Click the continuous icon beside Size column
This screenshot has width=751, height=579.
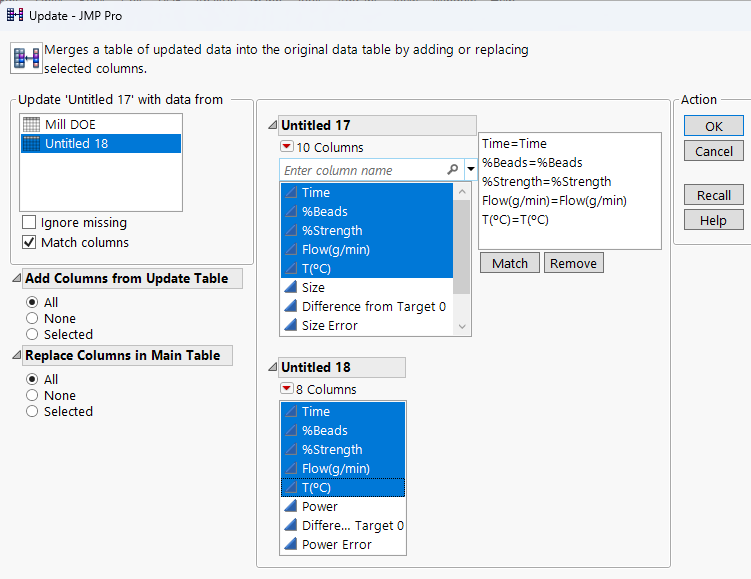pos(290,288)
